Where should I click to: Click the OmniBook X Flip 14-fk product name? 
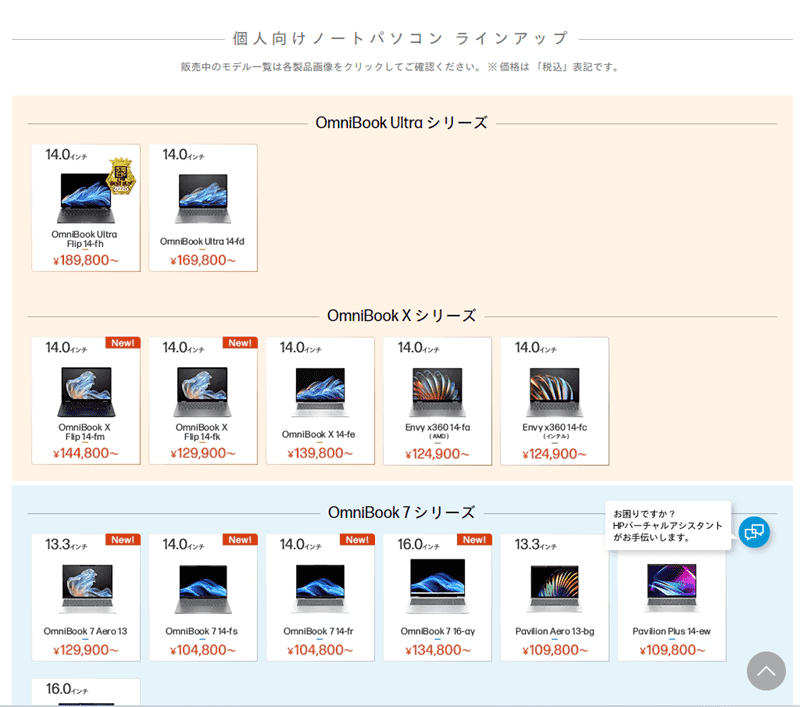202,432
